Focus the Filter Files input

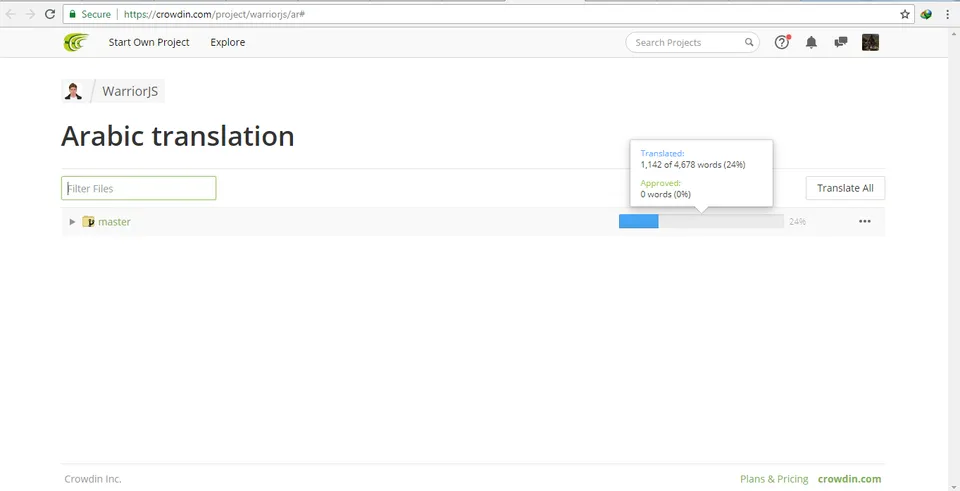(x=138, y=188)
